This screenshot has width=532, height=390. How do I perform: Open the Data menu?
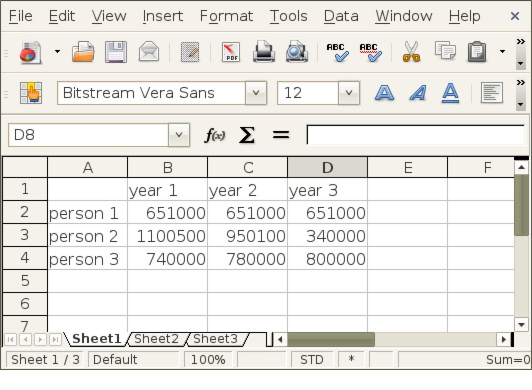pos(341,16)
